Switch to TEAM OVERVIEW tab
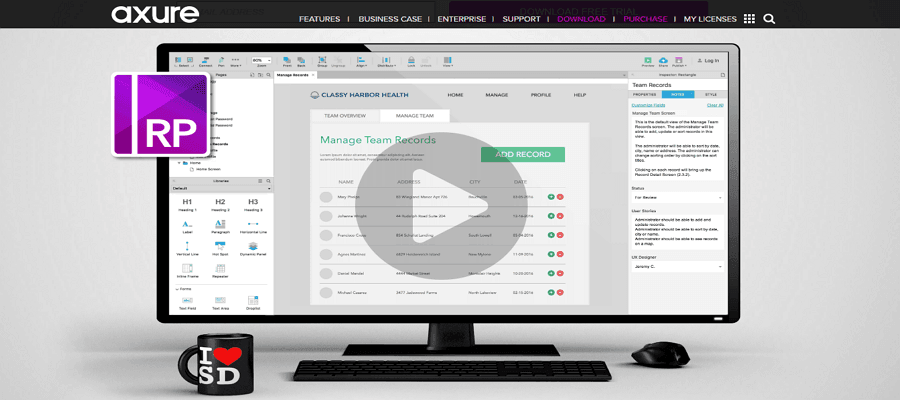Screen dimensions: 900x400 pyautogui.click(x=345, y=115)
